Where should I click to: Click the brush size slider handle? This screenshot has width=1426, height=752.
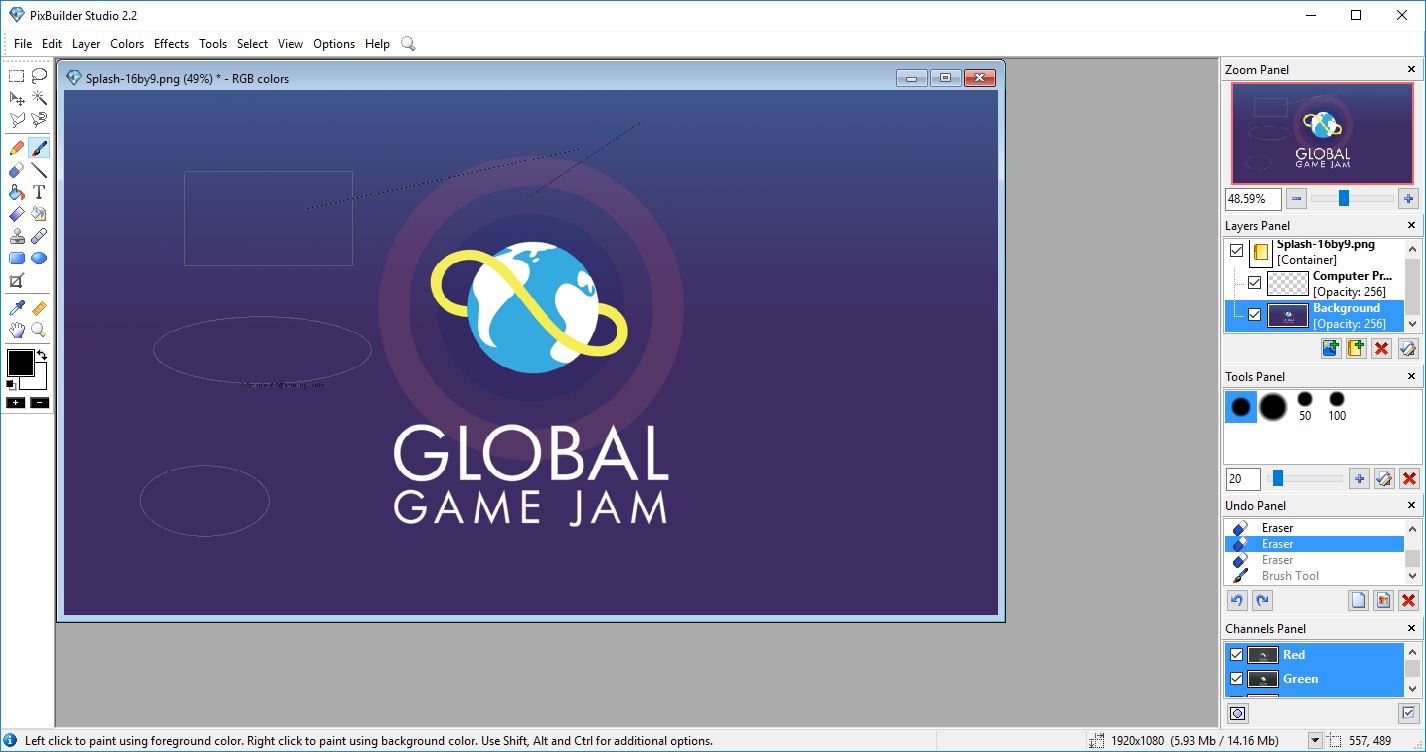[1277, 479]
